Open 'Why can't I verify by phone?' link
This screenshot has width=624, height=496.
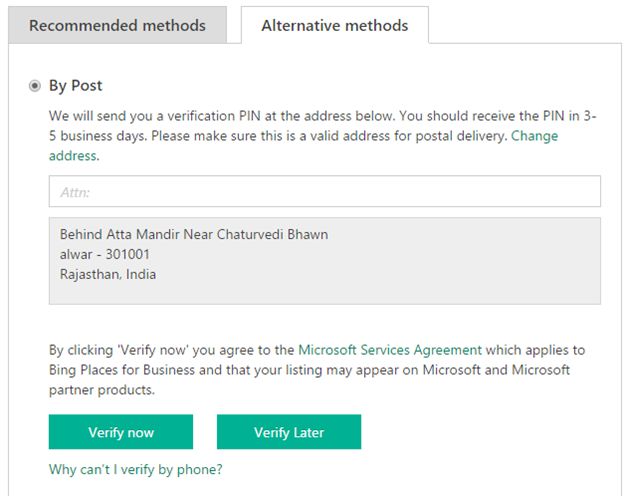pos(135,469)
